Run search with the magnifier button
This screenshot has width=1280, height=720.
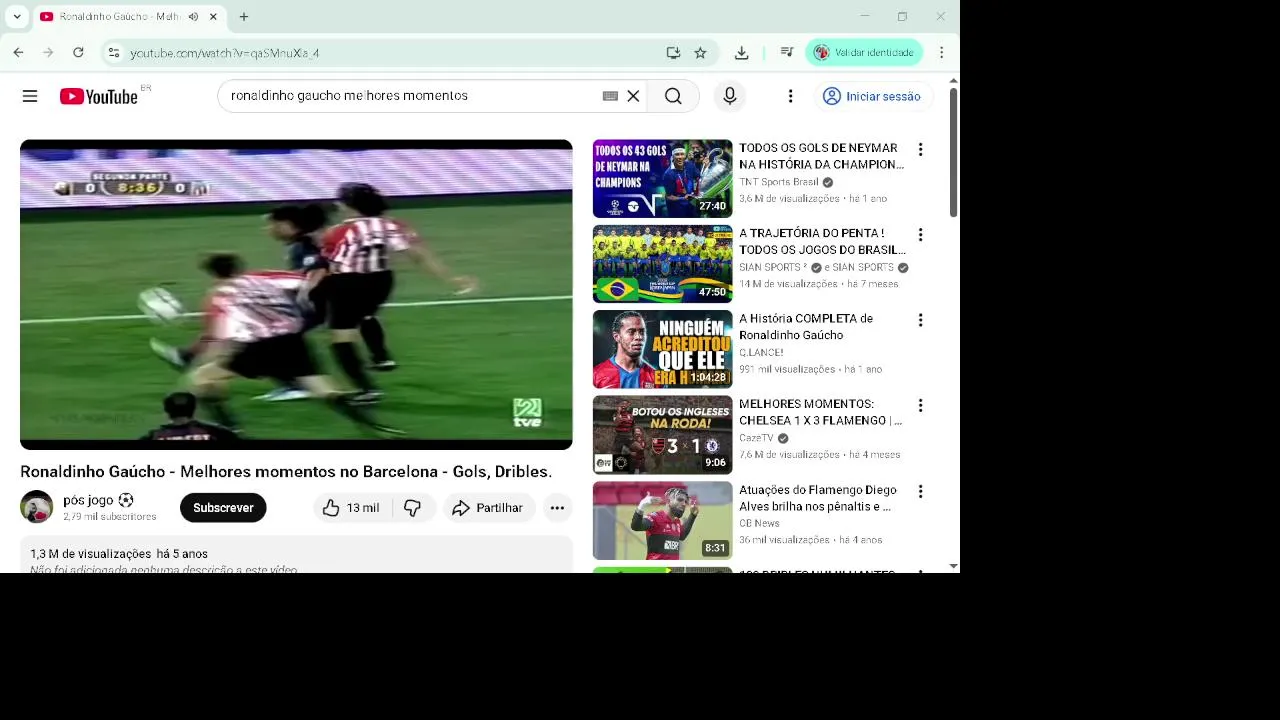pos(673,96)
